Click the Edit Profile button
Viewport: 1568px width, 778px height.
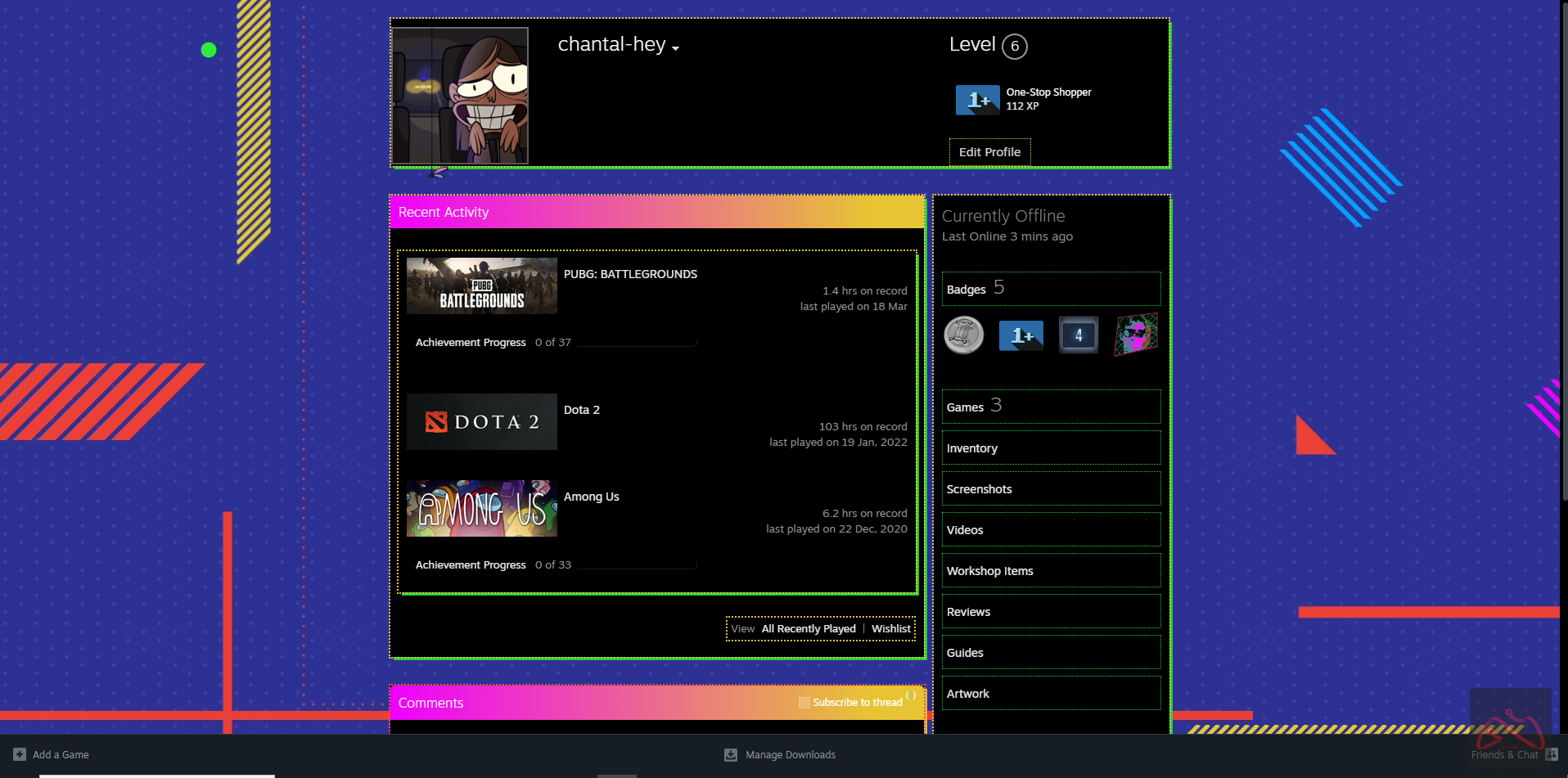point(989,152)
